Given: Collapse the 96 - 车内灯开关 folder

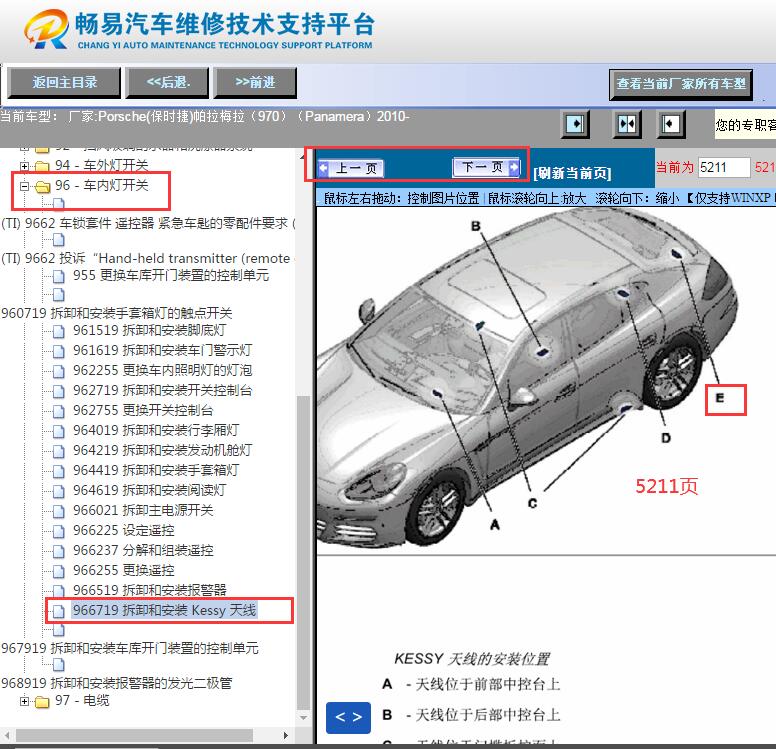Looking at the screenshot, I should pyautogui.click(x=24, y=186).
